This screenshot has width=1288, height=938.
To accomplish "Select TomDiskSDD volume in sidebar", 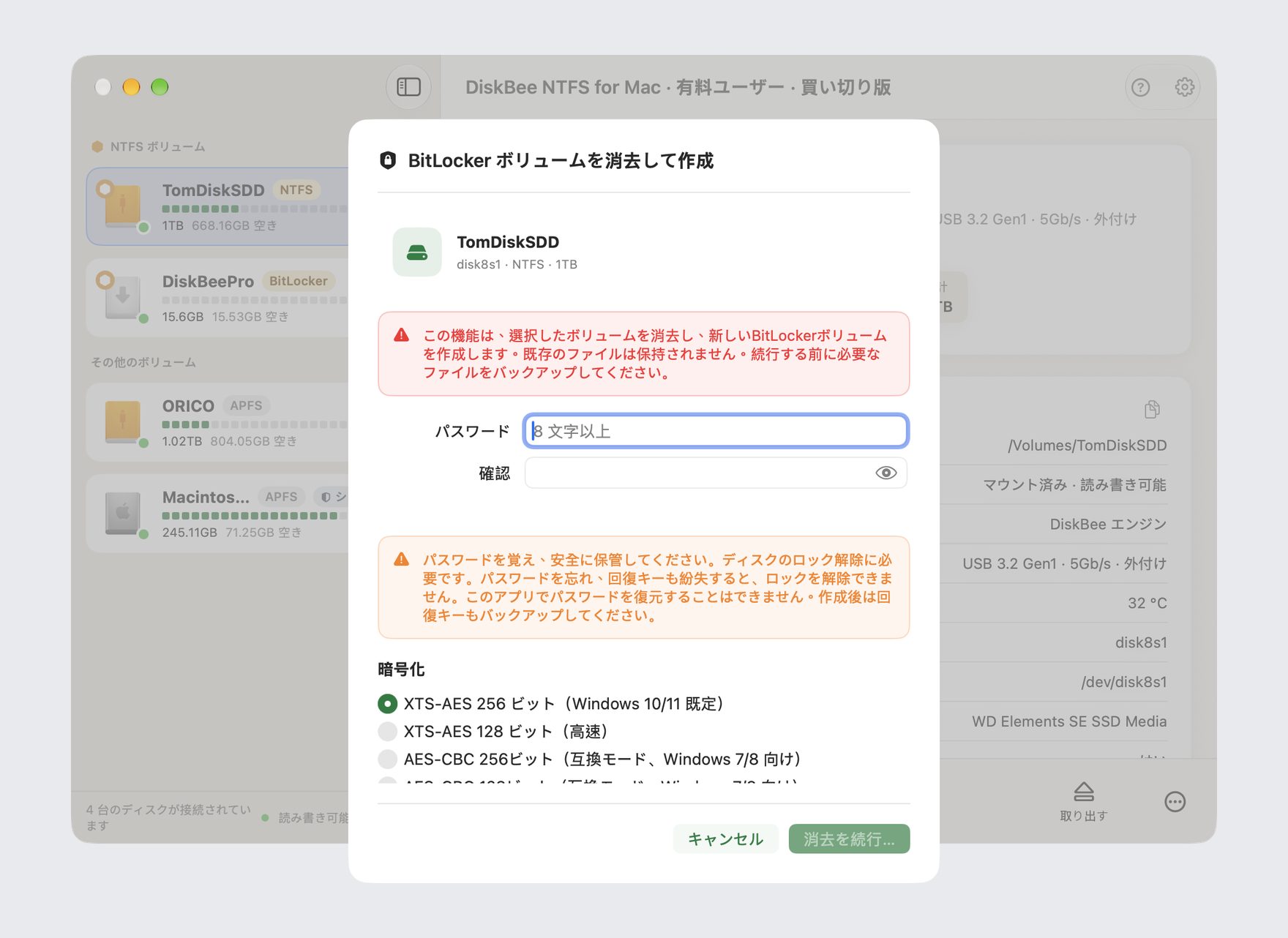I will [218, 206].
